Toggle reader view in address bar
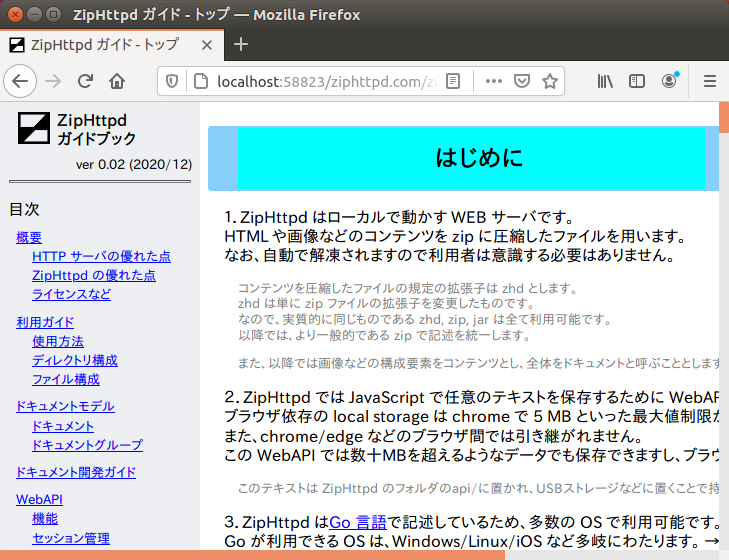Screen dimensions: 729x560 [x=452, y=81]
